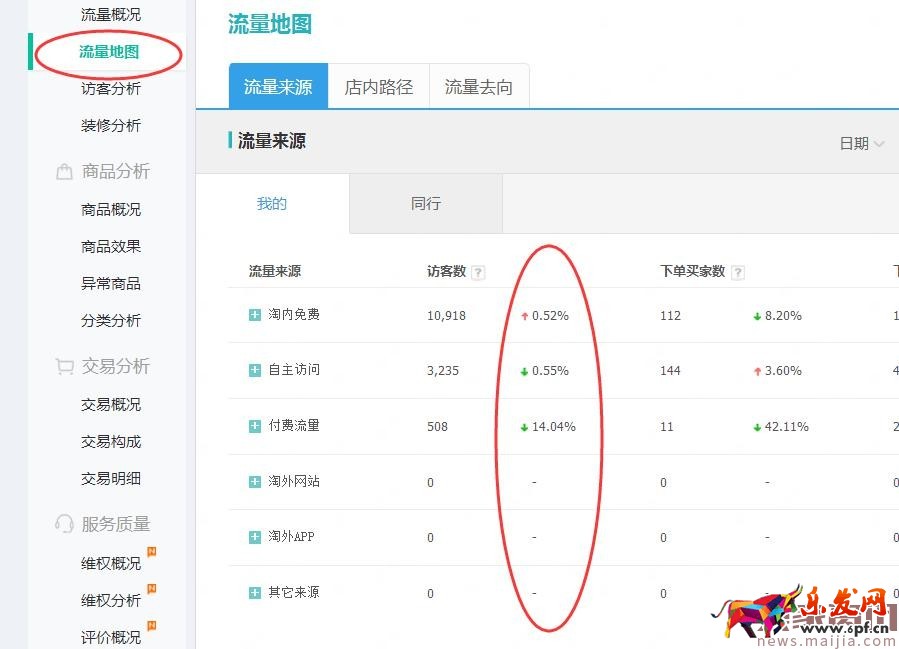Expand the 淘外网站 row
The image size is (899, 649).
(254, 481)
